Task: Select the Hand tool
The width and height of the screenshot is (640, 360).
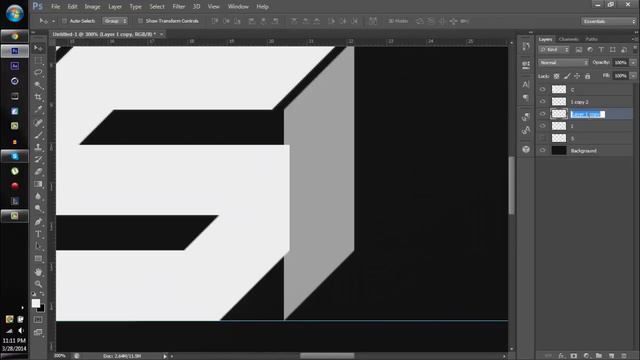Action: tap(38, 272)
